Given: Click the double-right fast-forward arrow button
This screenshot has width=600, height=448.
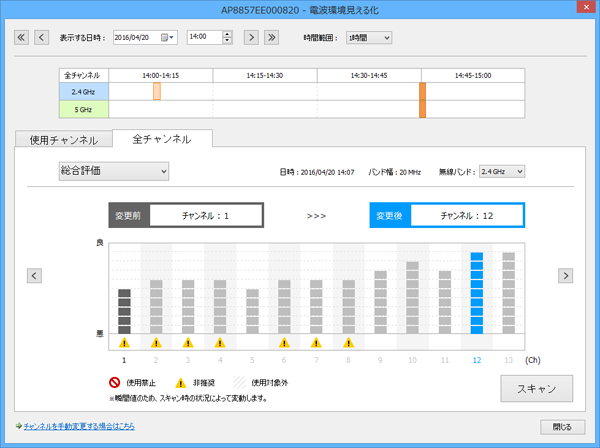Looking at the screenshot, I should [x=270, y=37].
